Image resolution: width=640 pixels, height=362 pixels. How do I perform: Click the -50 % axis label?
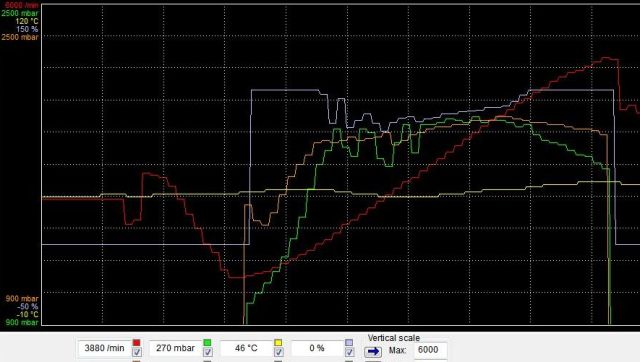coord(28,306)
